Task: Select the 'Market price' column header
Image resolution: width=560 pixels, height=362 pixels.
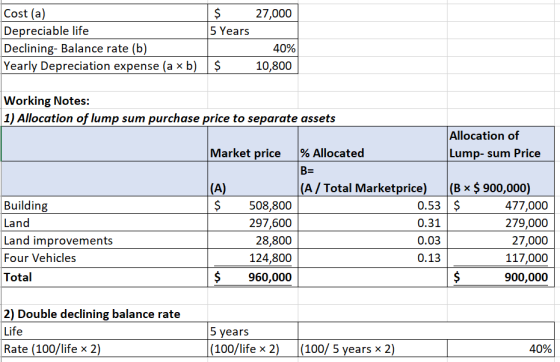Action: pos(253,144)
